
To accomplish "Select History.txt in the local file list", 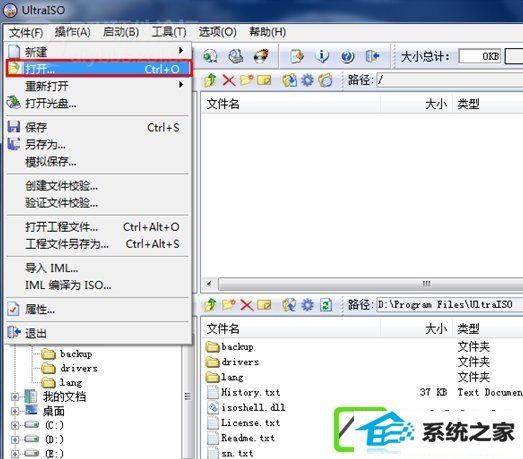I will (250, 392).
